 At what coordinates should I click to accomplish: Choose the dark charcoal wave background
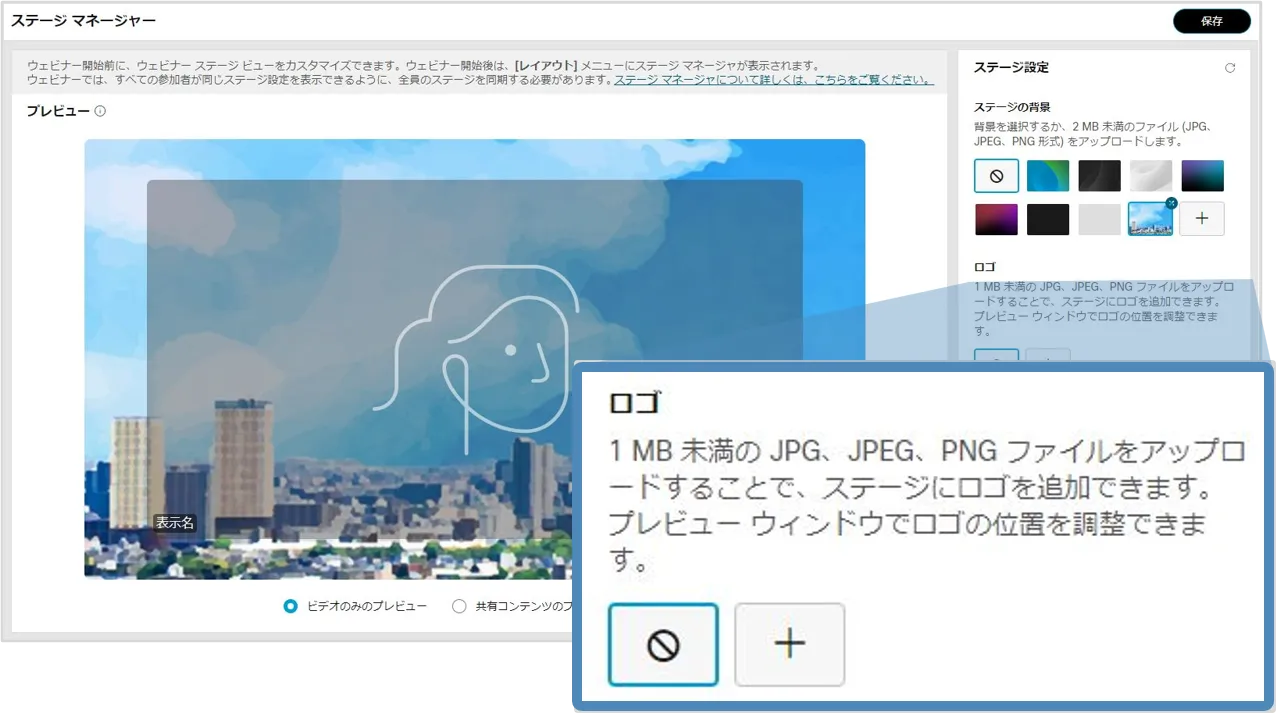(1099, 176)
